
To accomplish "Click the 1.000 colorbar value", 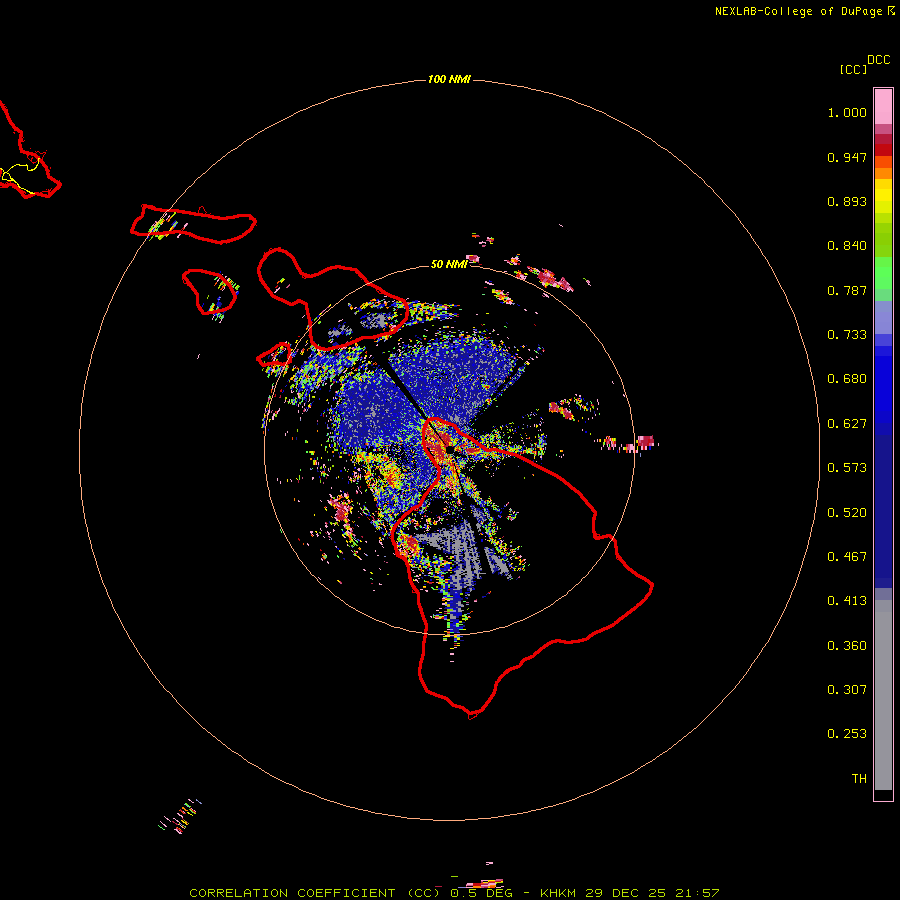I will point(847,112).
